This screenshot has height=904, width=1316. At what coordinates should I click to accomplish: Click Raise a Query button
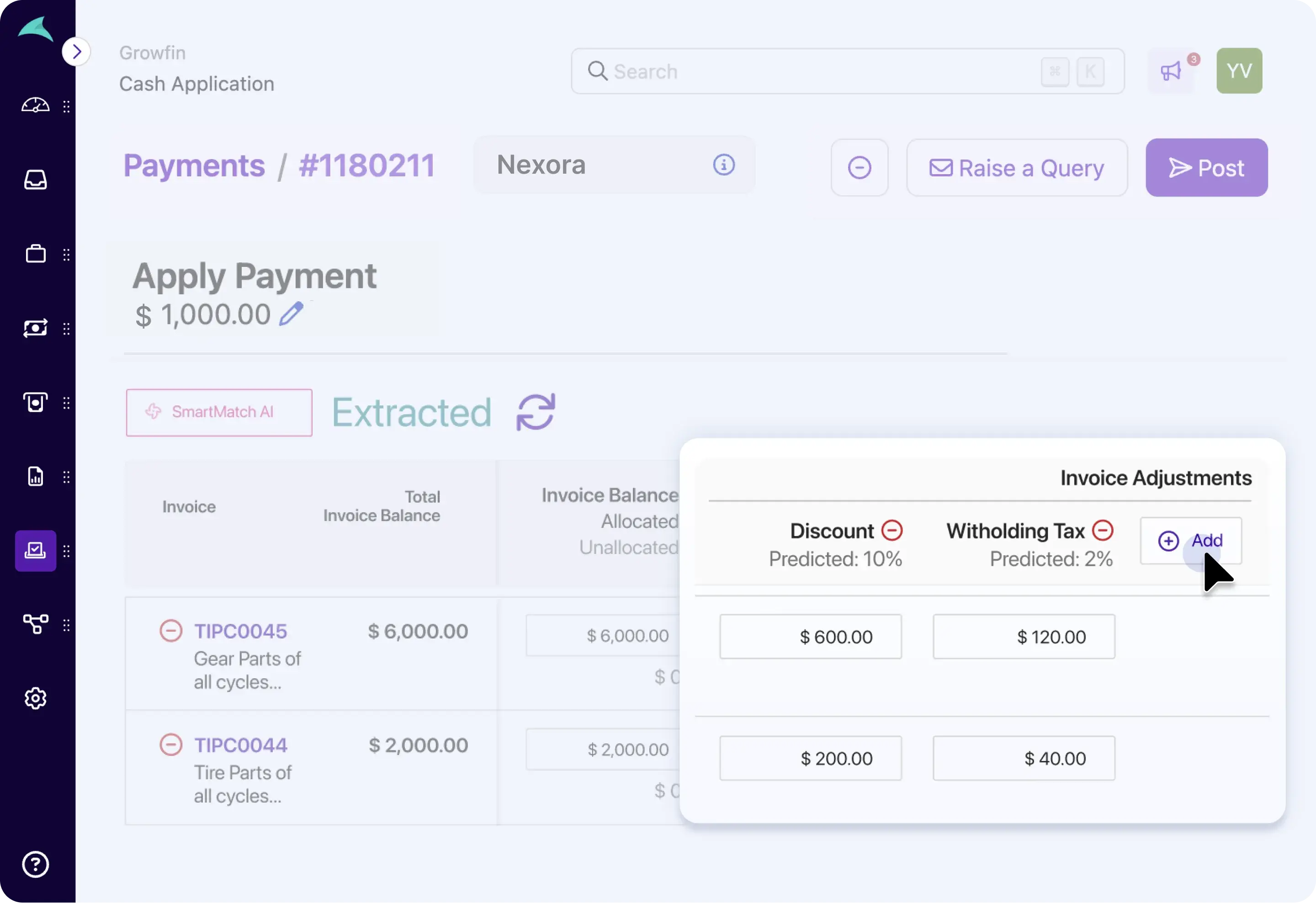click(1016, 168)
